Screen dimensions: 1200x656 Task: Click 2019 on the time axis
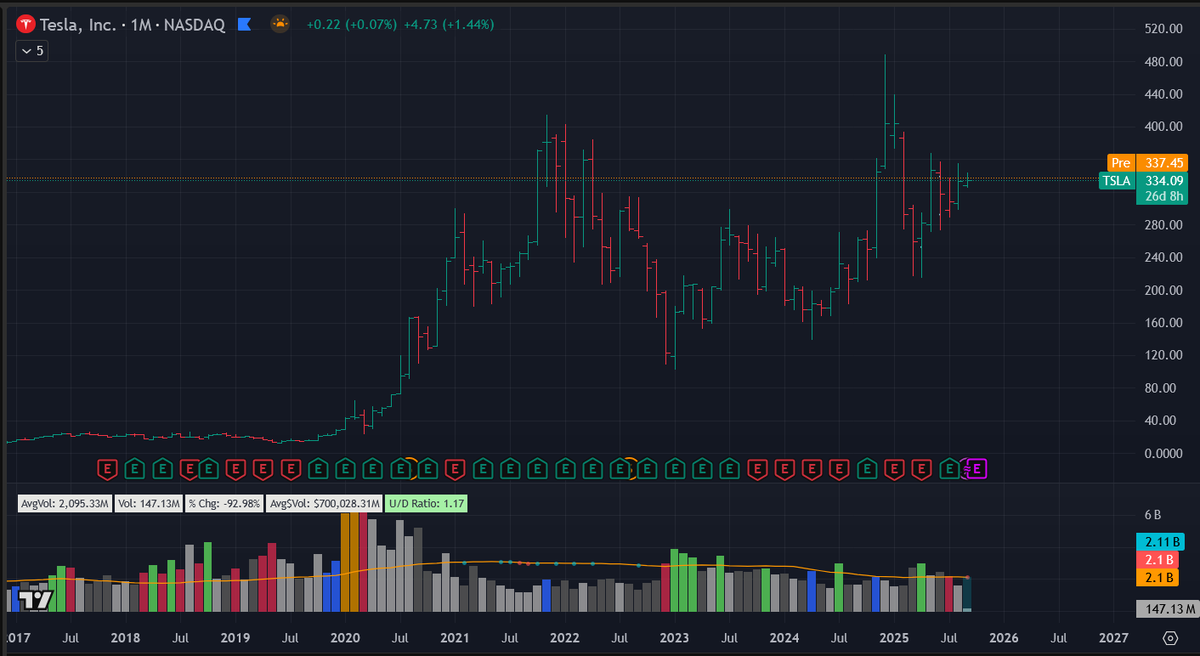point(235,637)
